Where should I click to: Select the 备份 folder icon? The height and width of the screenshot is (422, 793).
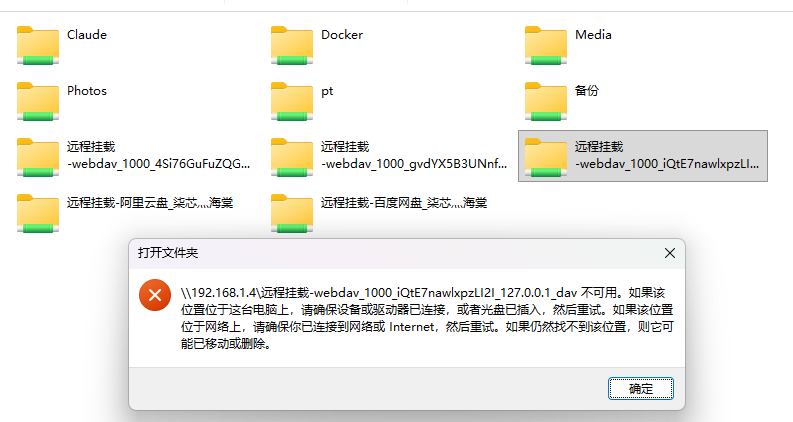click(x=546, y=102)
